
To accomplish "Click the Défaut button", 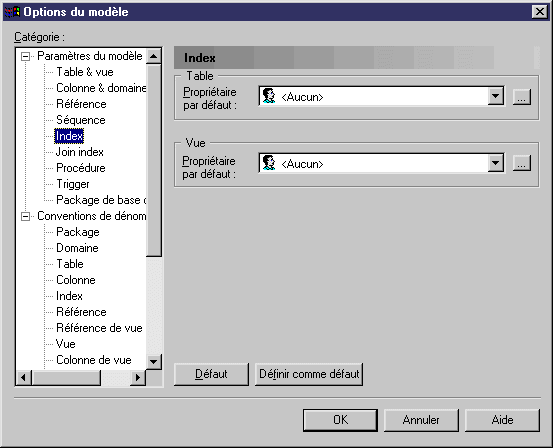I will pyautogui.click(x=211, y=374).
